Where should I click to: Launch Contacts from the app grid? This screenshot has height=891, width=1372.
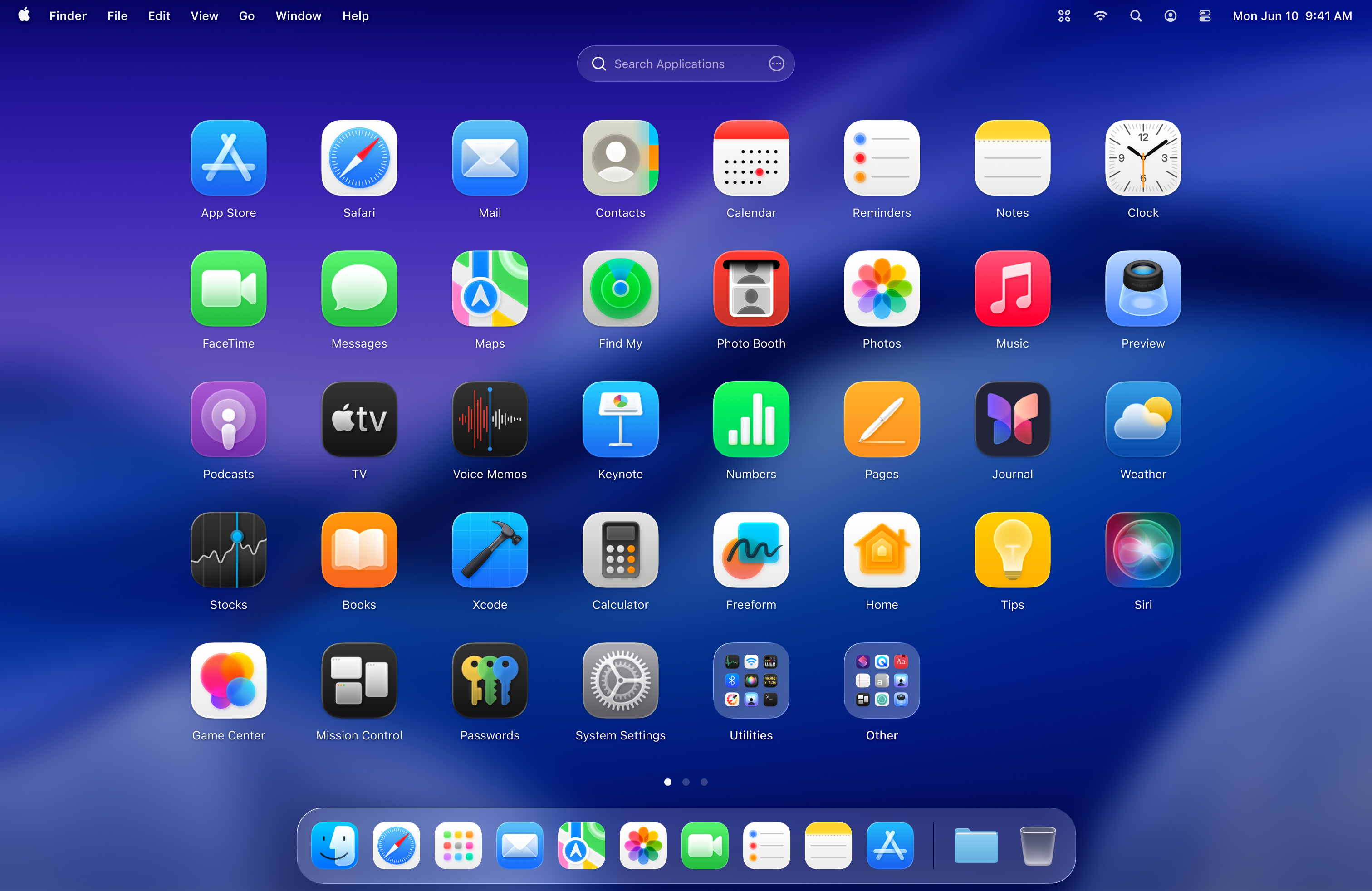[x=620, y=158]
